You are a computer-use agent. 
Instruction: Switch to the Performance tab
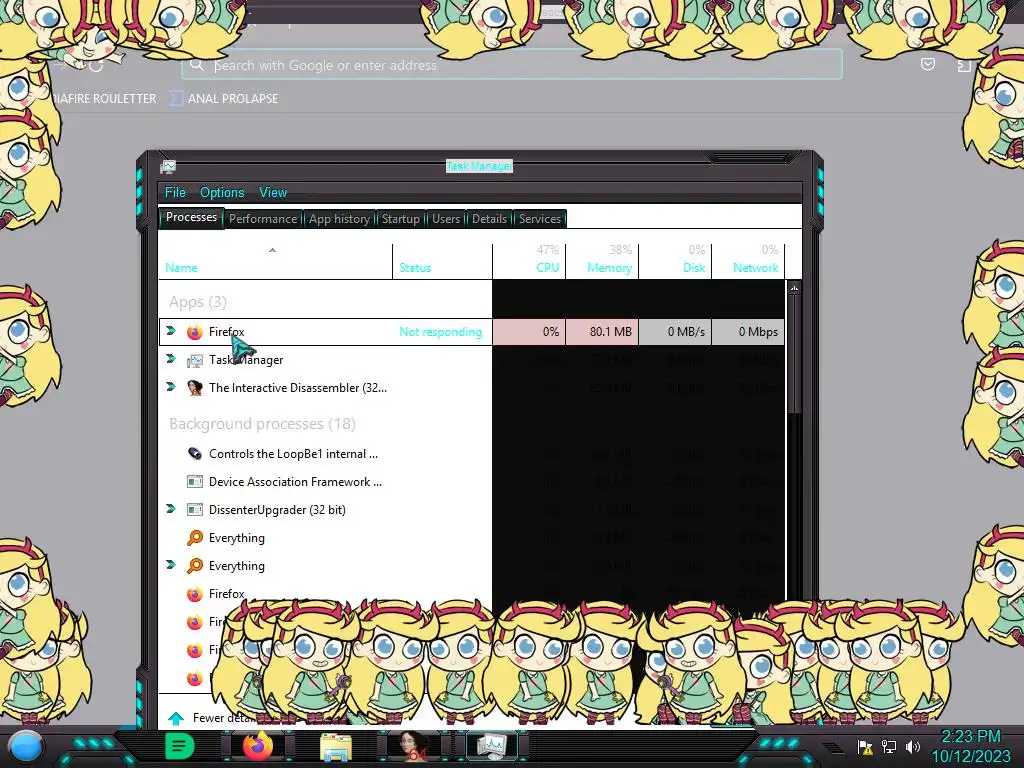pos(263,219)
